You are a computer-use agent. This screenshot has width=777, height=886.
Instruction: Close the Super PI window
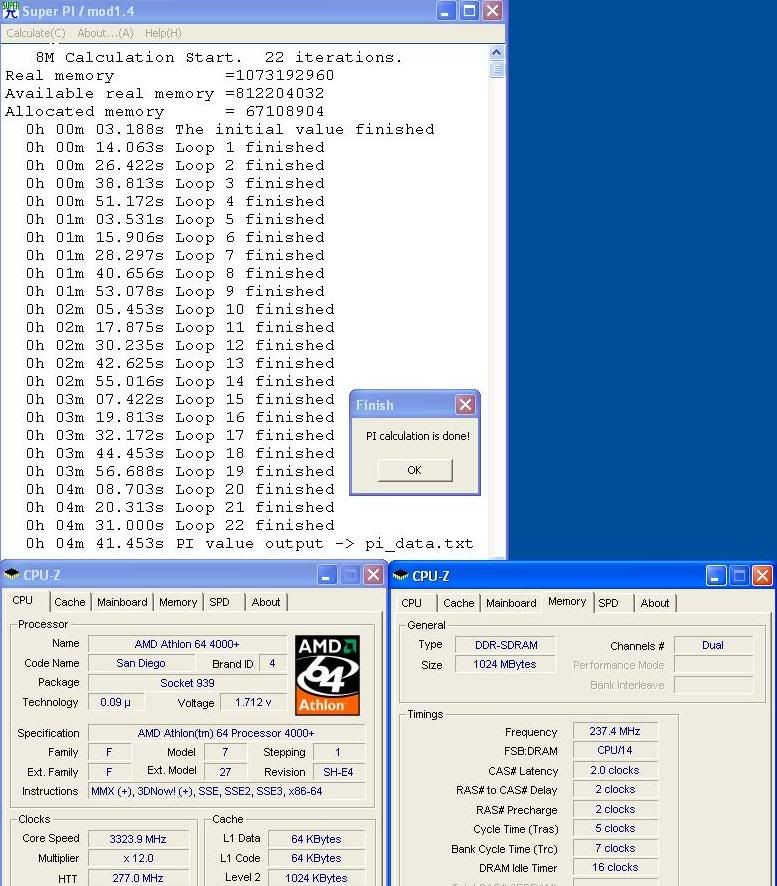tap(493, 11)
